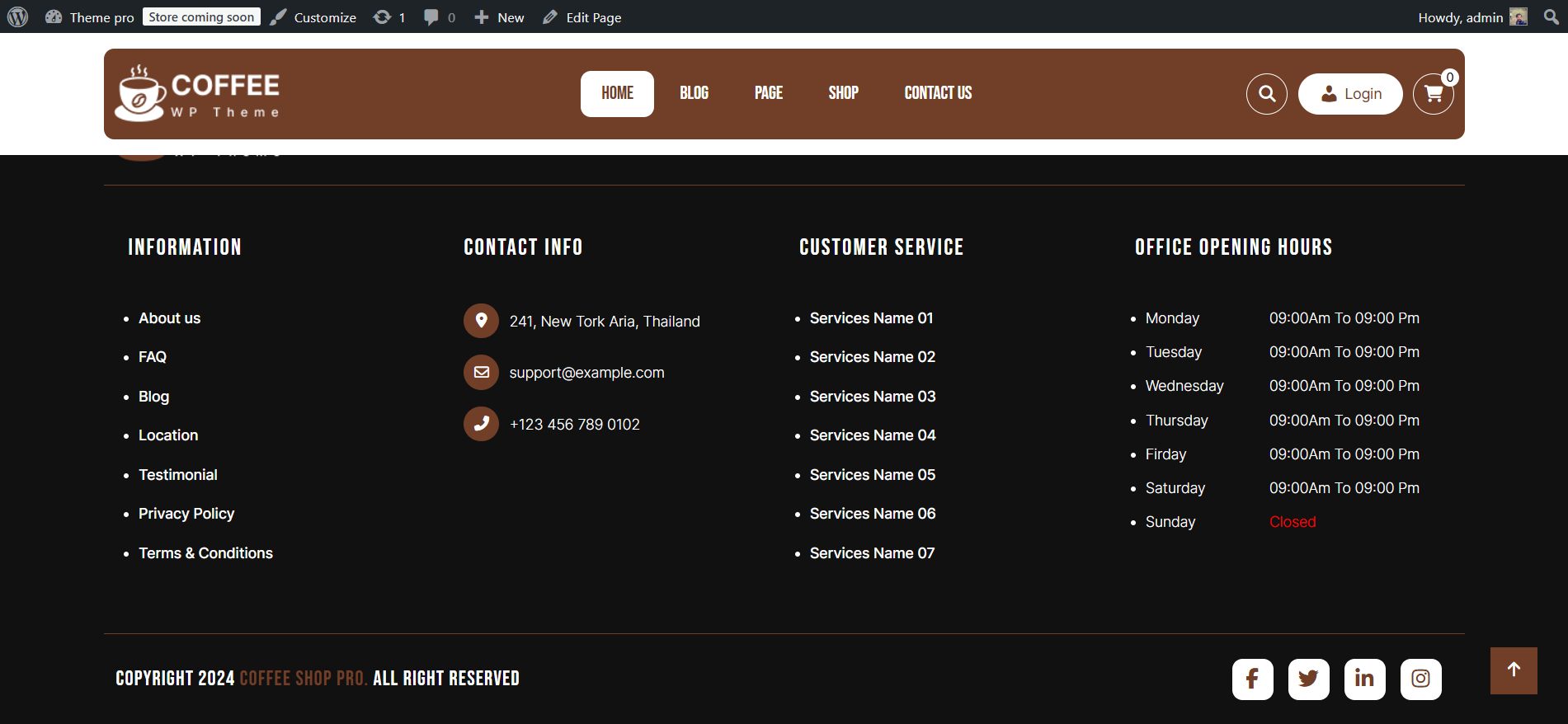Open the Twitter social icon
1568x724 pixels.
pos(1308,679)
